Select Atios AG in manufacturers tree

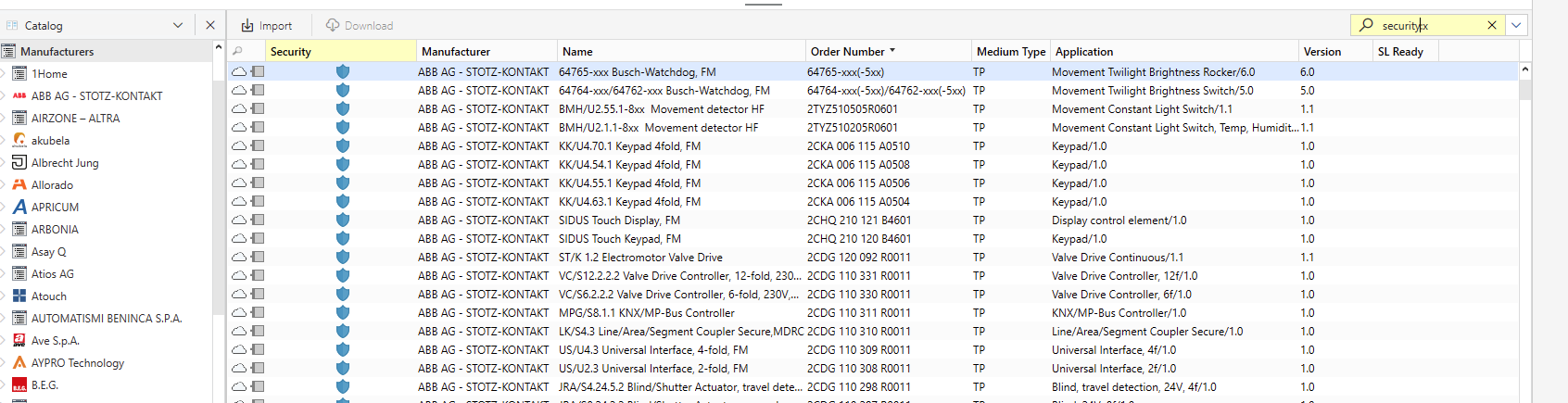tap(52, 274)
